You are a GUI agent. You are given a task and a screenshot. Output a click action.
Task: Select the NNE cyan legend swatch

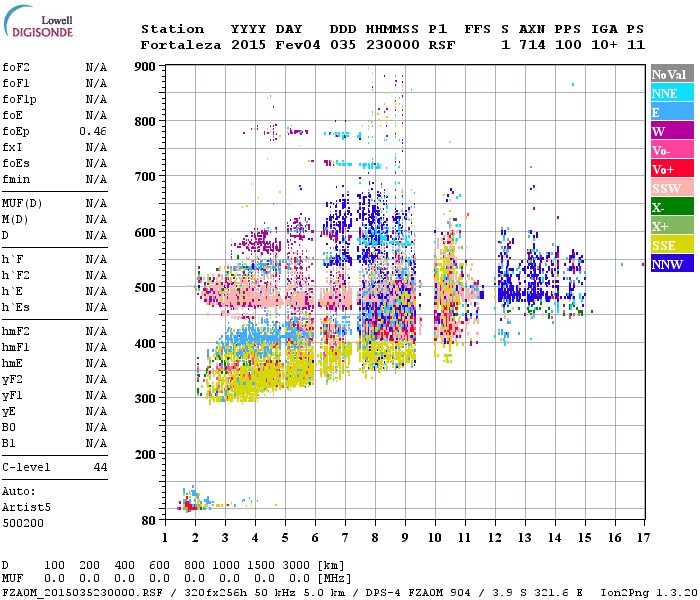click(672, 93)
